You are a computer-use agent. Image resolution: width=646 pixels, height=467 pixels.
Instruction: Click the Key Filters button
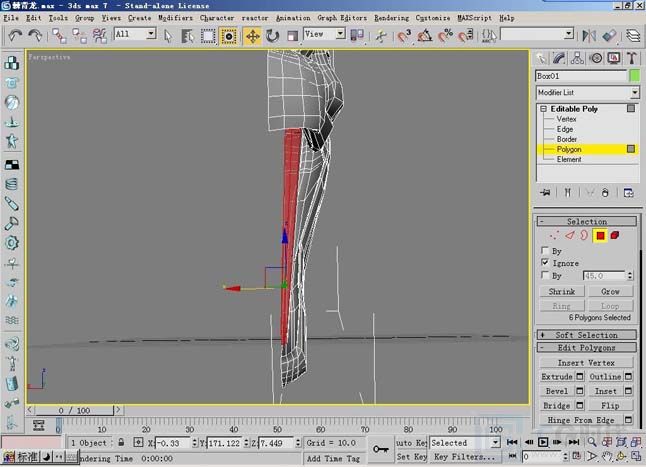pyautogui.click(x=464, y=457)
